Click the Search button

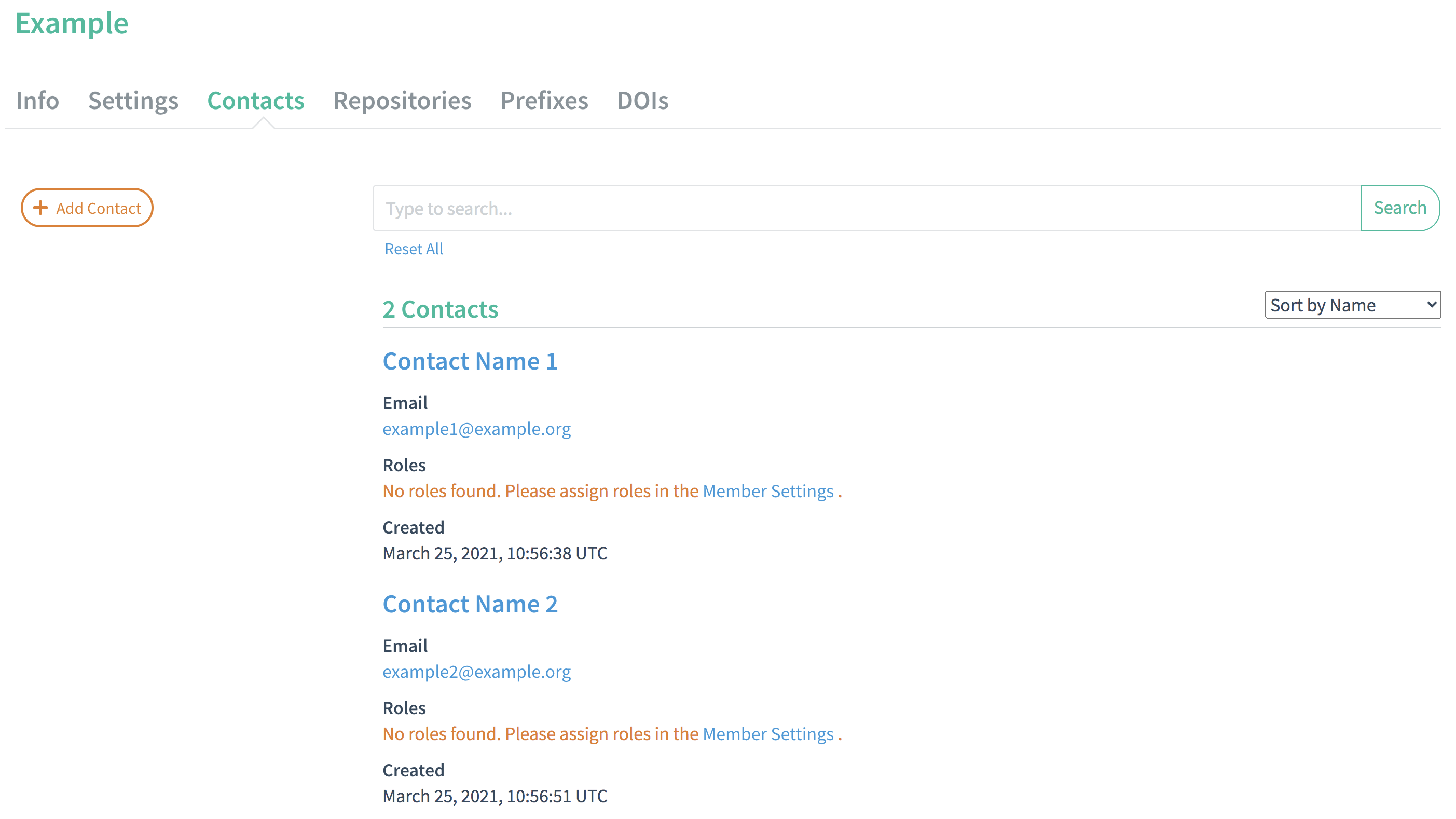click(x=1399, y=208)
